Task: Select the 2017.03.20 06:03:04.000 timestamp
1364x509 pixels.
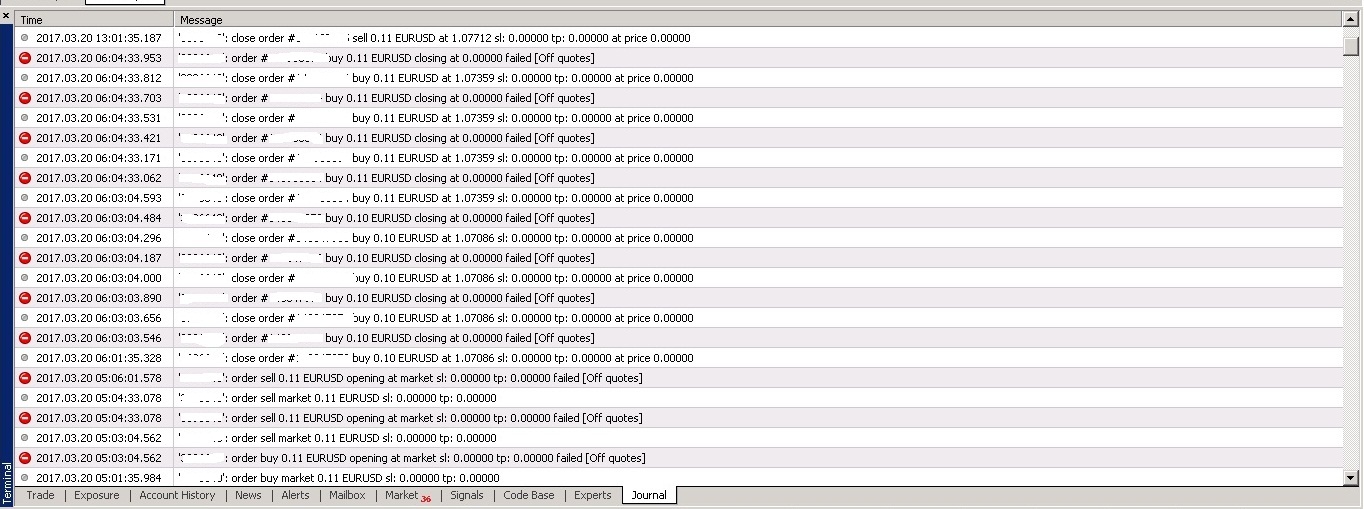Action: pyautogui.click(x=99, y=278)
